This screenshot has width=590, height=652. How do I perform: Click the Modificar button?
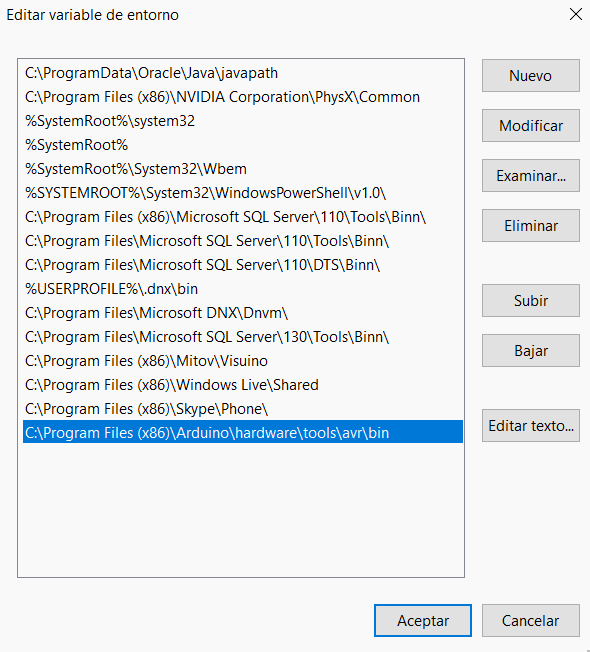click(531, 126)
